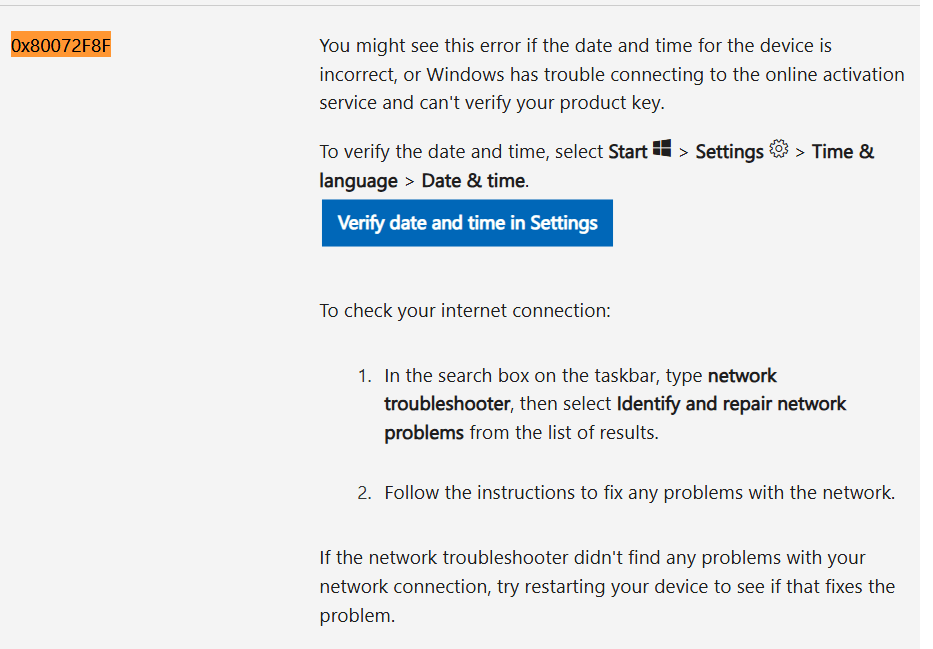Click the 'You might see this error' paragraph
The width and height of the screenshot is (933, 649).
(x=612, y=74)
